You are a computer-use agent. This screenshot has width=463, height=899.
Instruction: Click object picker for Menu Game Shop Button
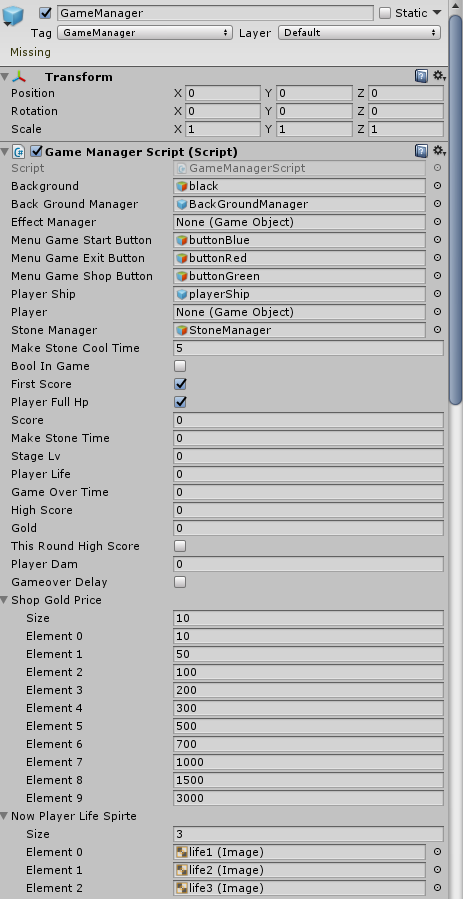click(437, 276)
